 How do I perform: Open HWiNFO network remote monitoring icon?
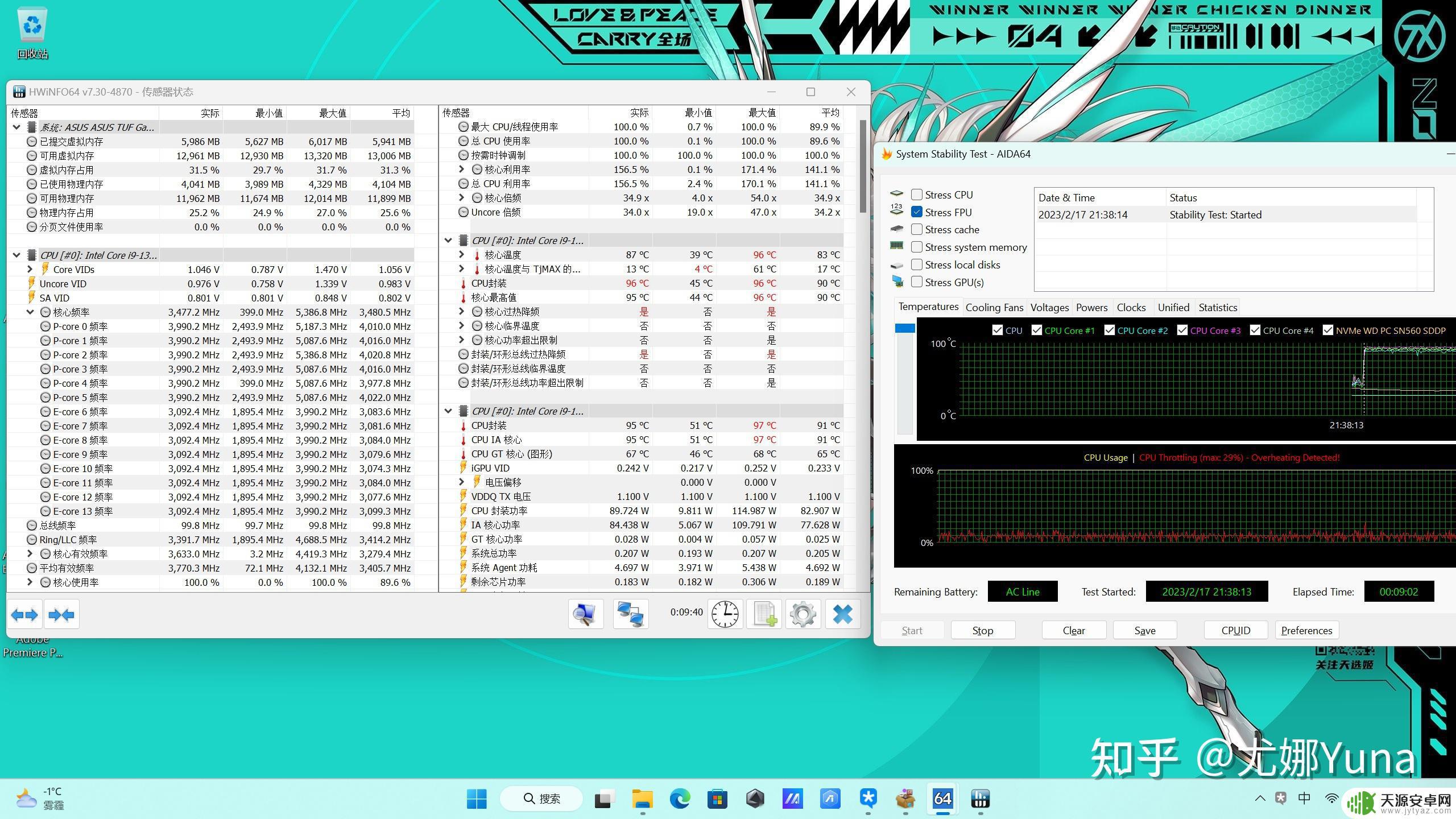pyautogui.click(x=630, y=614)
